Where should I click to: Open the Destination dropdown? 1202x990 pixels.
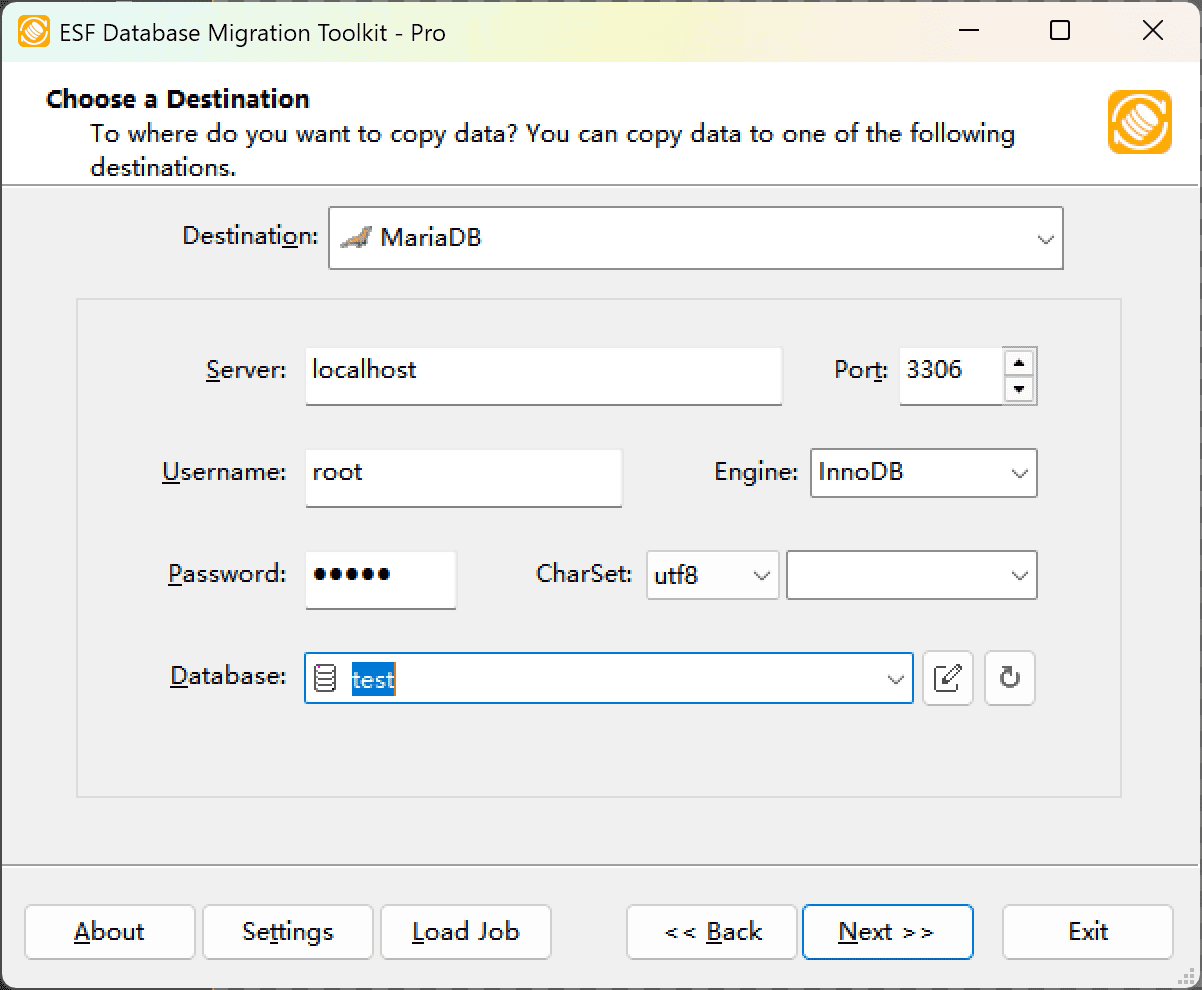(1046, 238)
